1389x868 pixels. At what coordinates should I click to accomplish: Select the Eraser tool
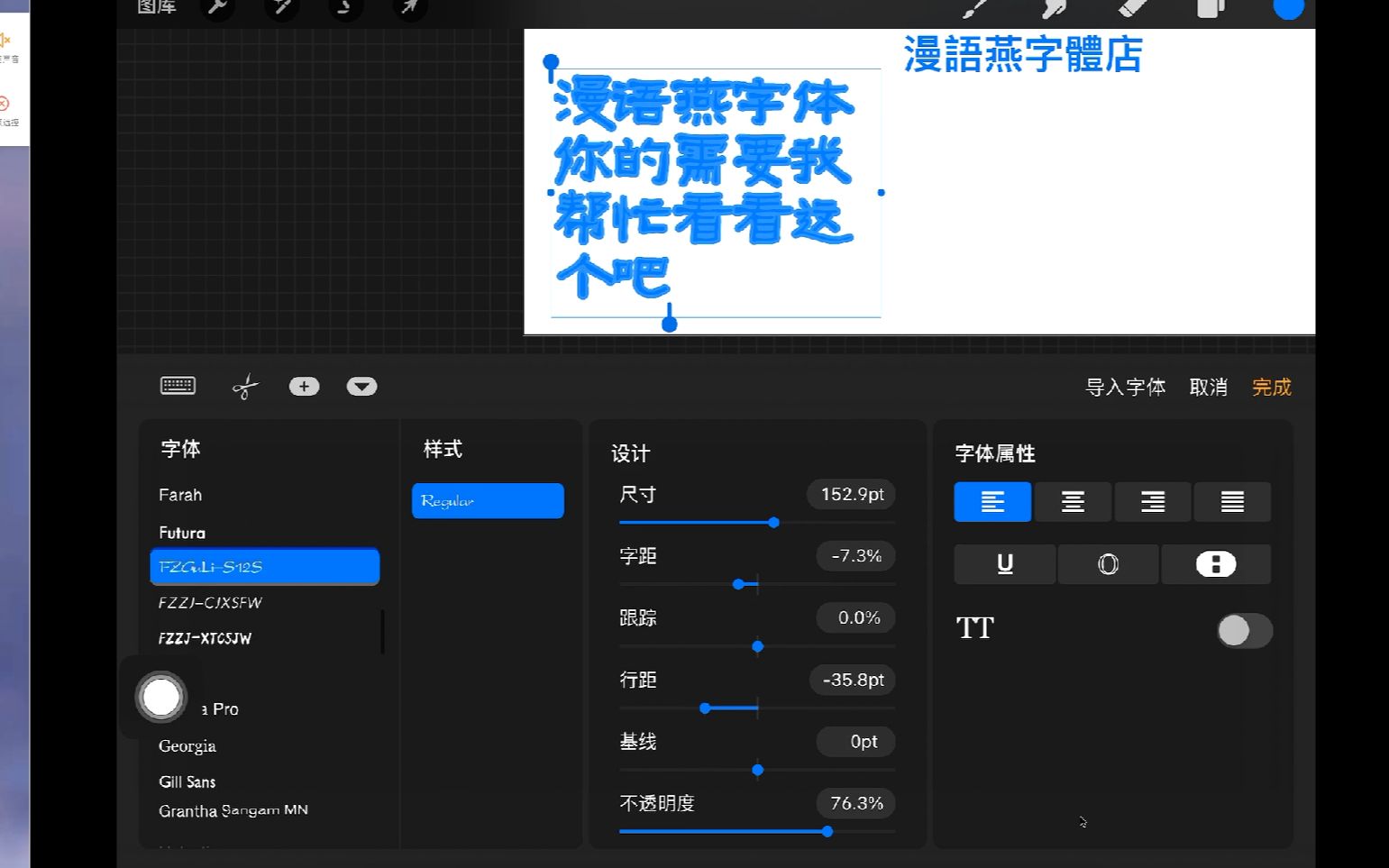[x=1133, y=8]
